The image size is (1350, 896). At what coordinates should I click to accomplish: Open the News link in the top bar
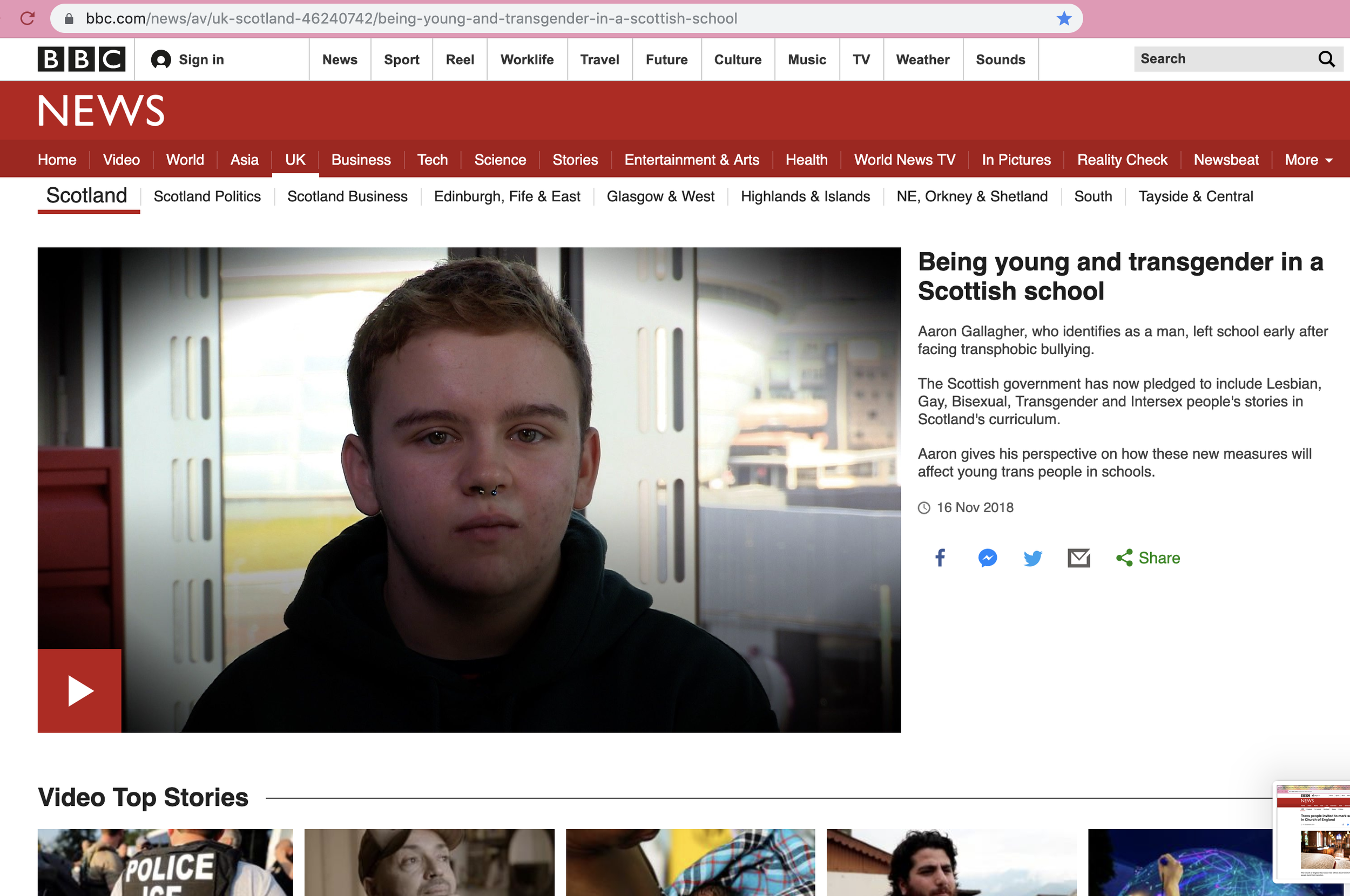coord(340,59)
